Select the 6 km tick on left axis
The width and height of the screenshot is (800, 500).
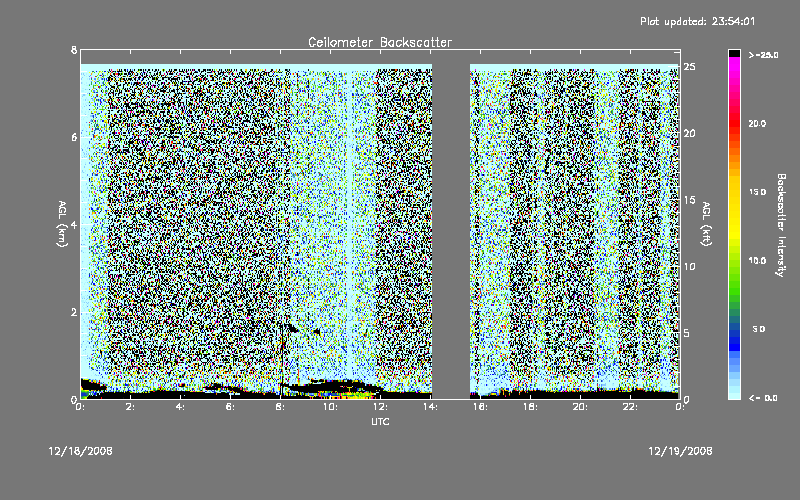[74, 137]
